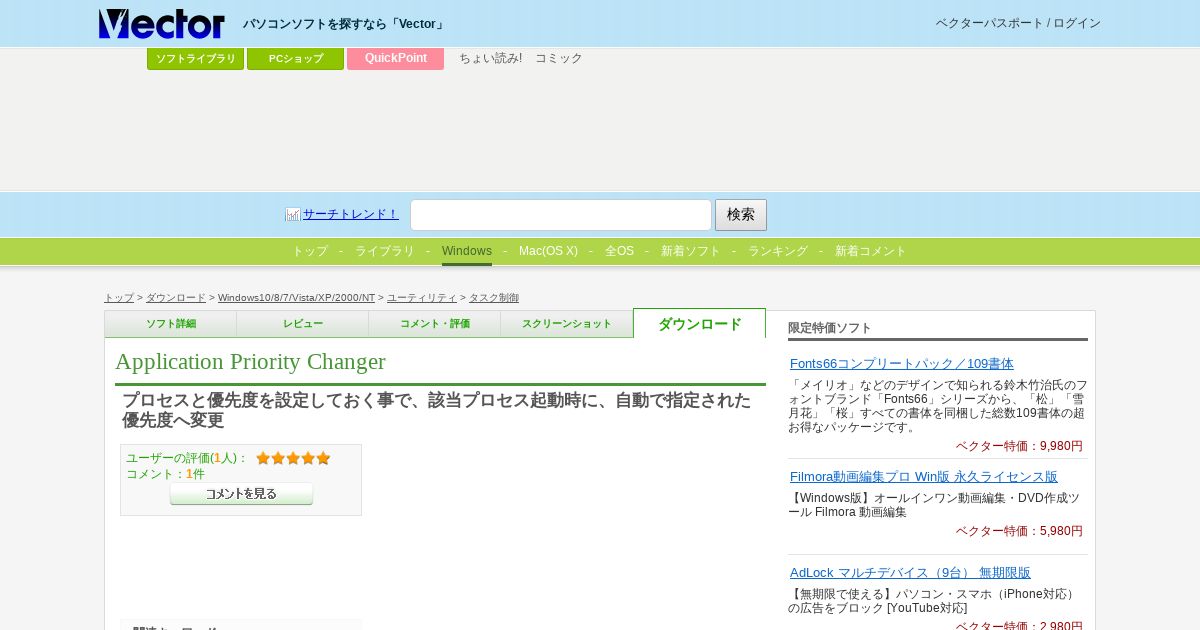This screenshot has height=630, width=1200.
Task: Click the ダウンロード breadcrumb link
Action: (x=176, y=298)
